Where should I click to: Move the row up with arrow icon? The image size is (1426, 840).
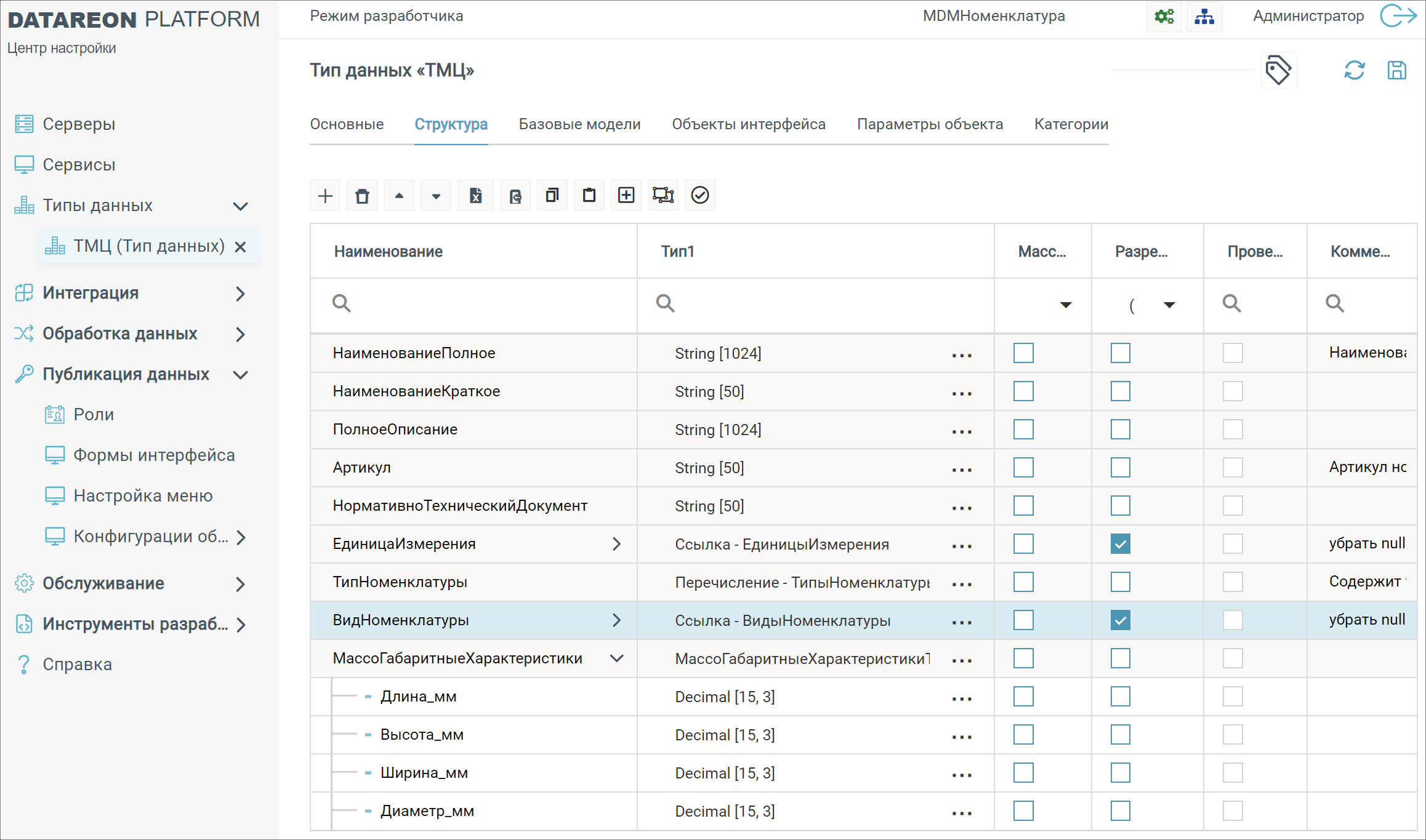[x=399, y=196]
